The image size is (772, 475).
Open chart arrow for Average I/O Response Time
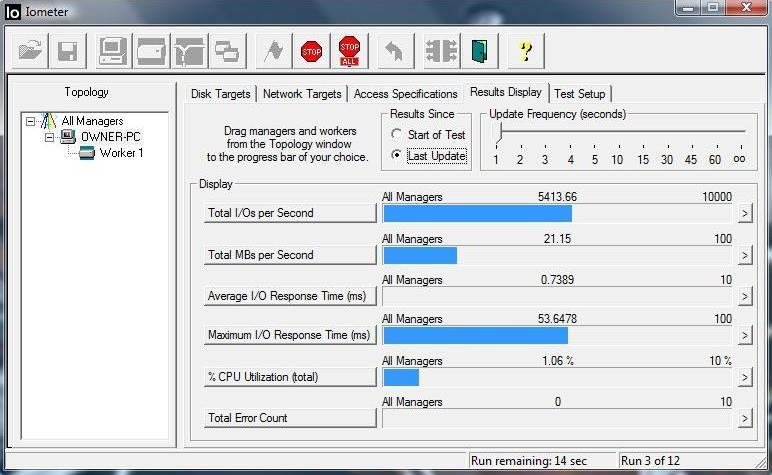(x=745, y=296)
